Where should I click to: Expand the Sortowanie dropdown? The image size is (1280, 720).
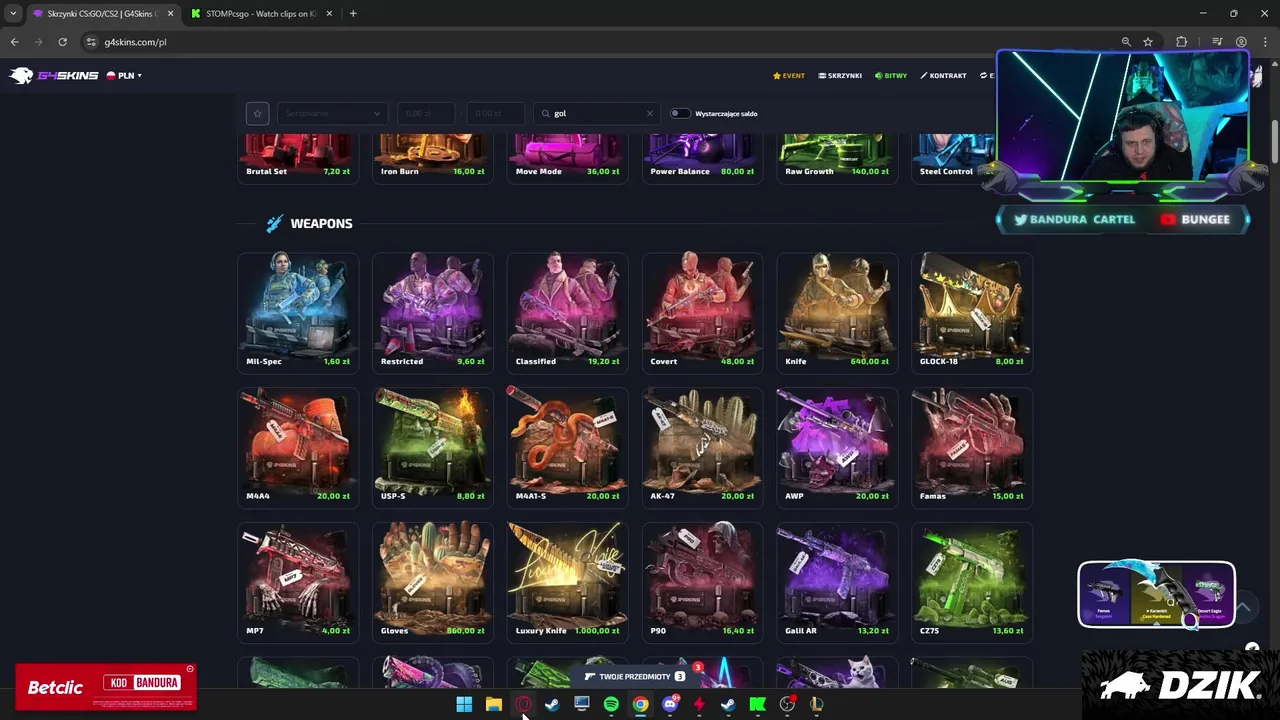tap(332, 113)
